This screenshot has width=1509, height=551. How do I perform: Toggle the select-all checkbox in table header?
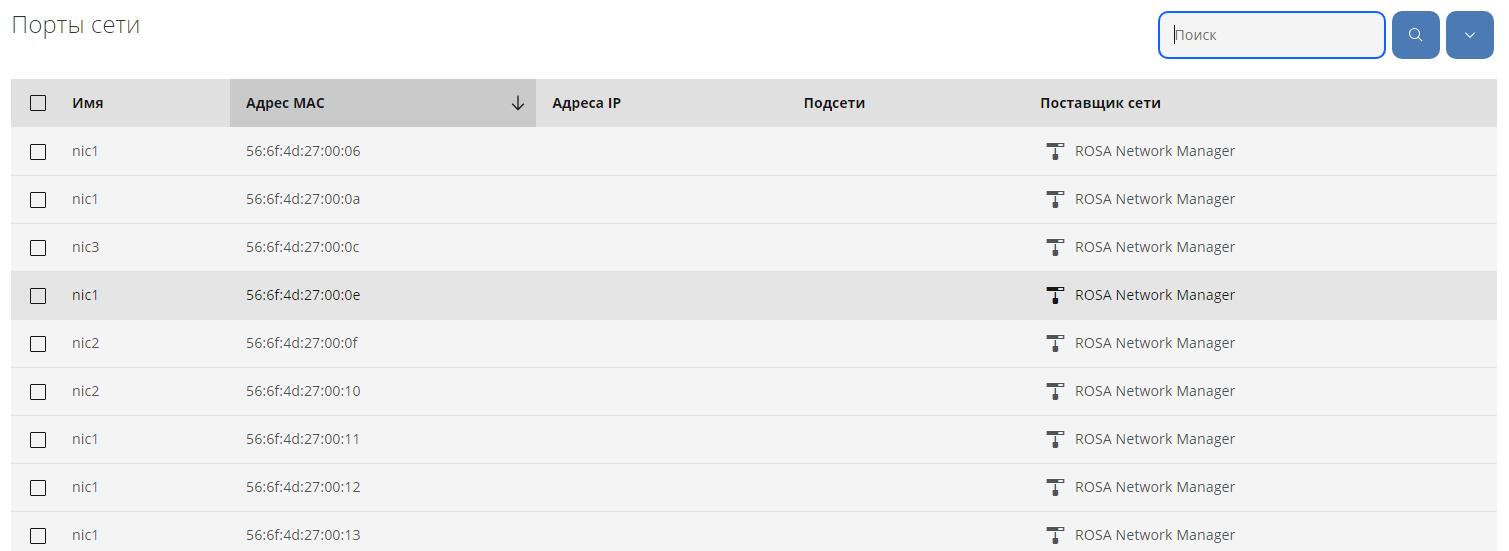[38, 103]
